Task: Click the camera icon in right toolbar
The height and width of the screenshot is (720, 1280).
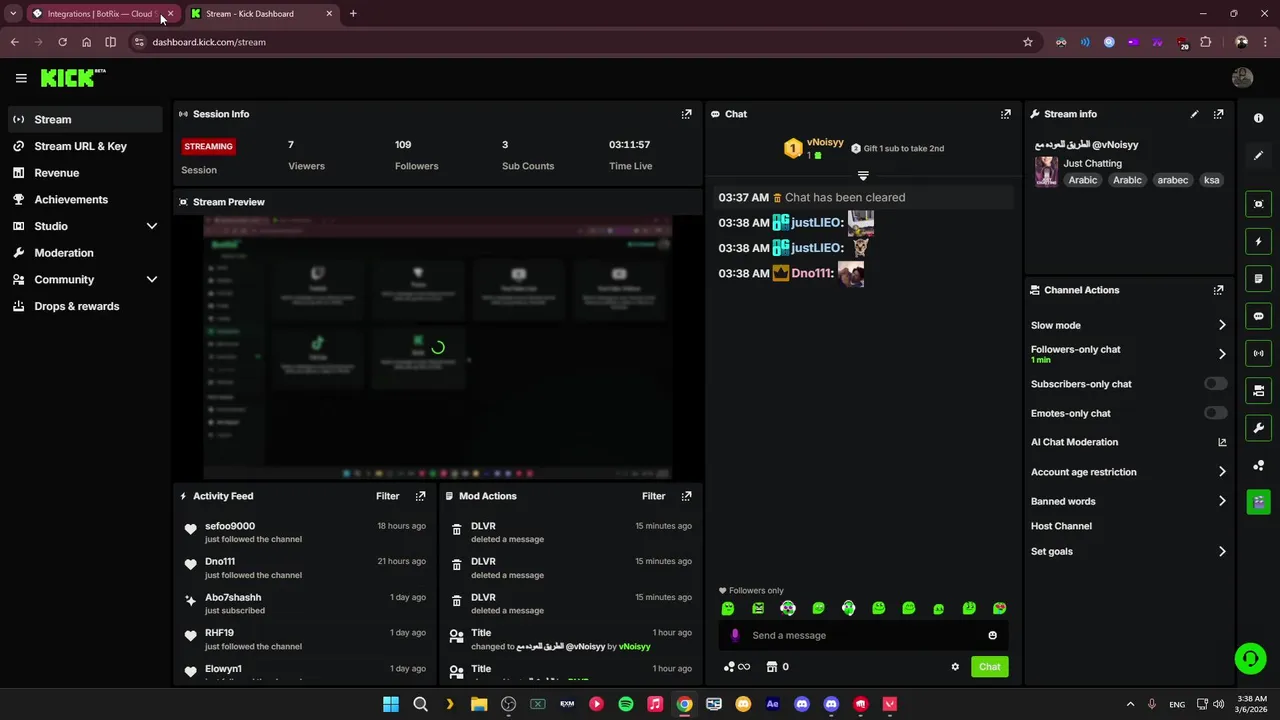Action: point(1259,391)
